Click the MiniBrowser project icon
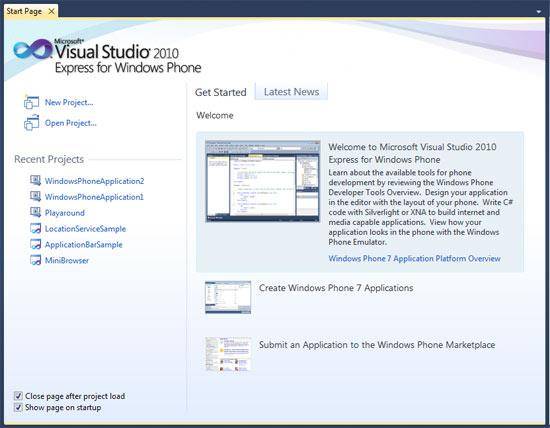This screenshot has height=428, width=550. 35,260
